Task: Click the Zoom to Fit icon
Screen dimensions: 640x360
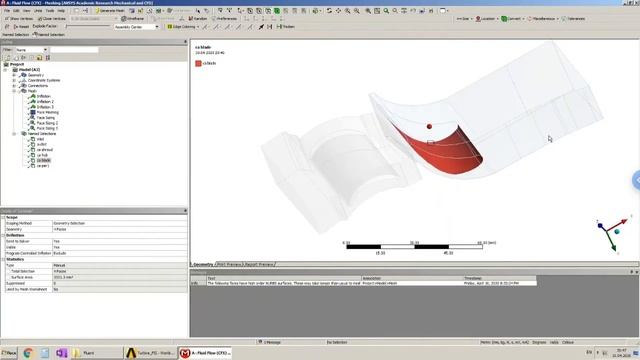Action: click(x=368, y=11)
